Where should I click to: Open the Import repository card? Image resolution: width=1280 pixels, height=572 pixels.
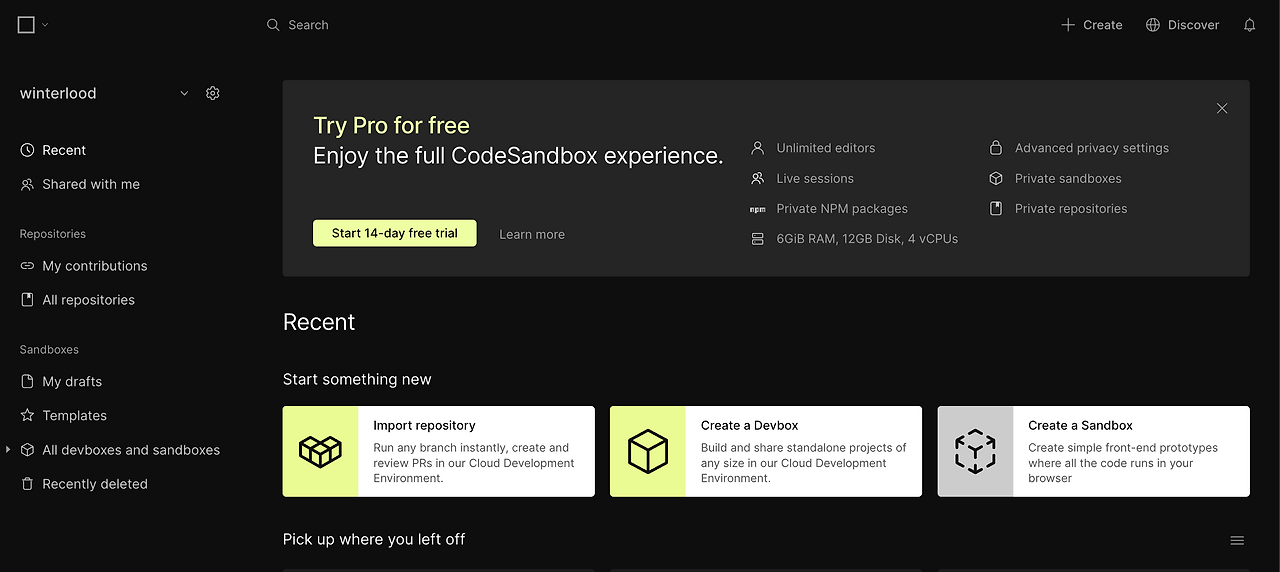pos(439,451)
